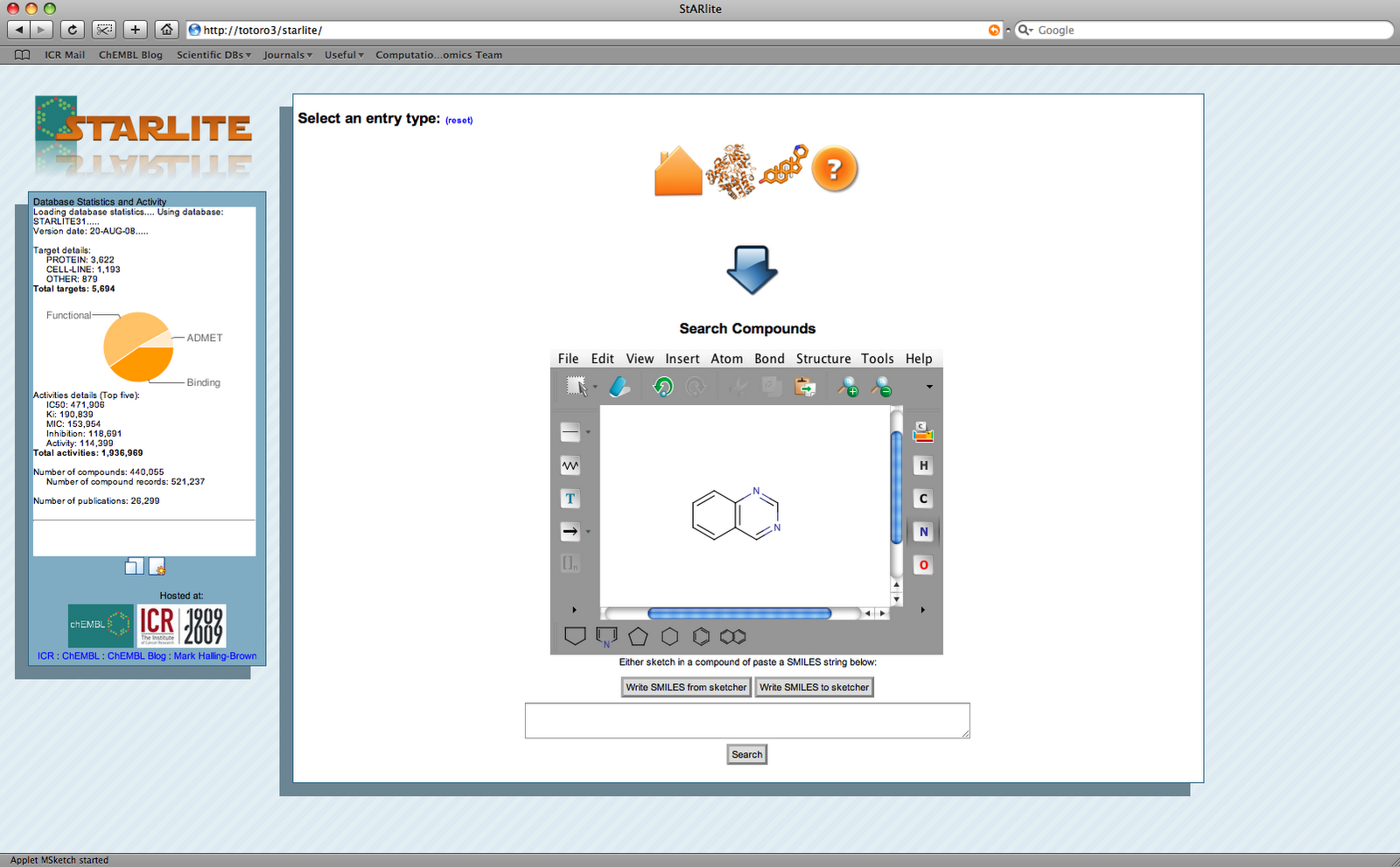
Task: Open the Mark Halling-Brown link
Action: (x=215, y=656)
